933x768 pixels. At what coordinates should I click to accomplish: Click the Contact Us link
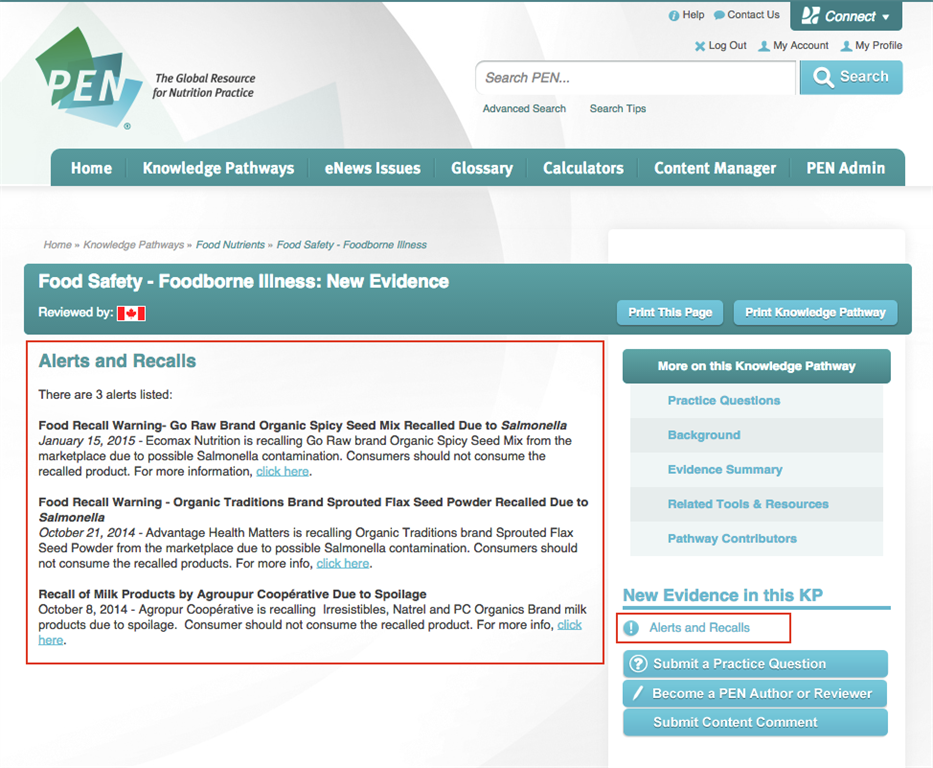tap(753, 15)
